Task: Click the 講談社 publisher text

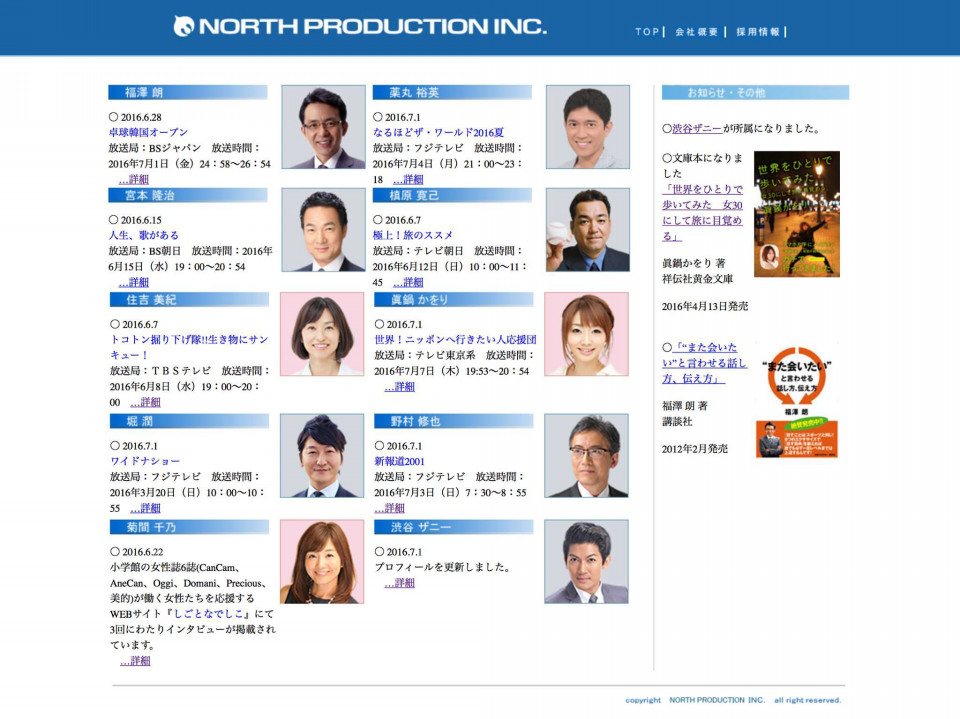Action: (x=677, y=422)
